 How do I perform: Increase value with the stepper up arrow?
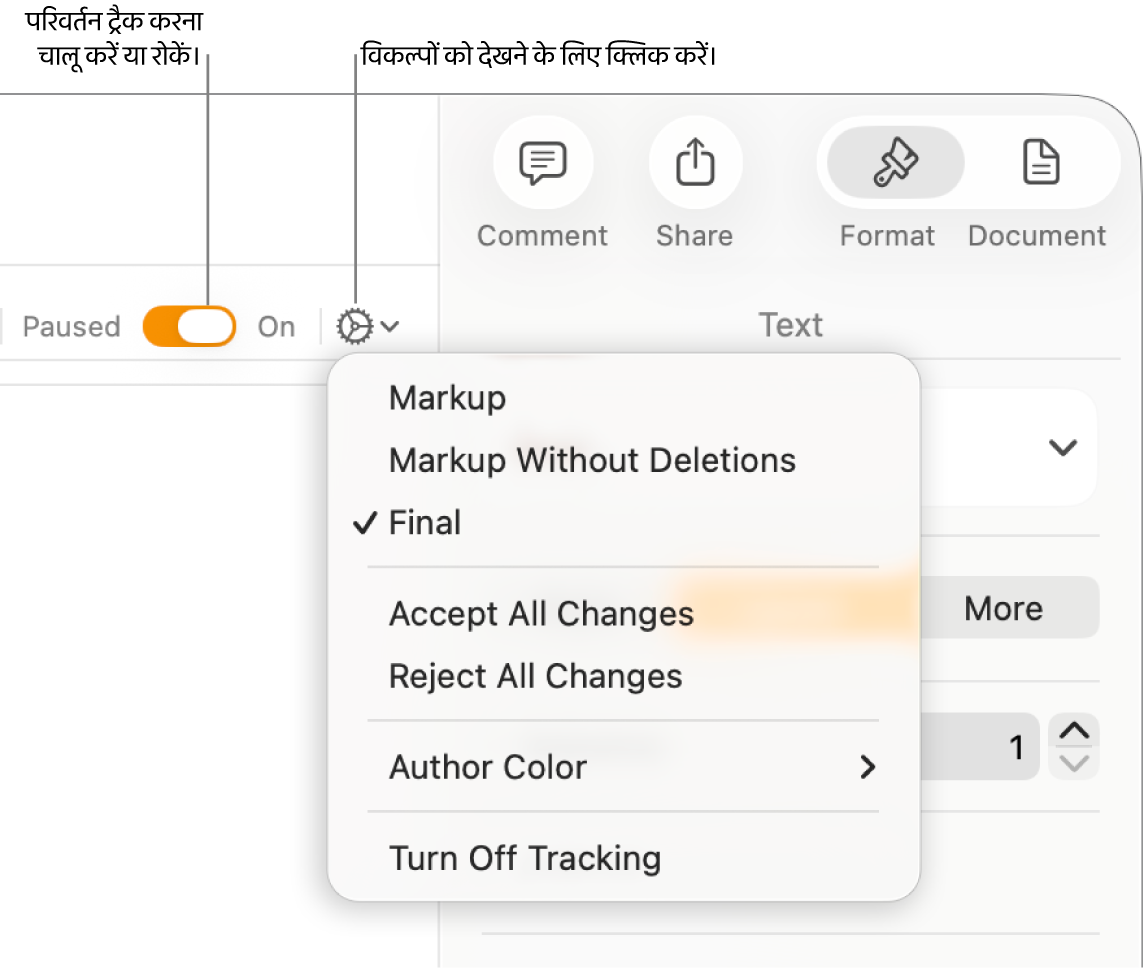pyautogui.click(x=1074, y=732)
